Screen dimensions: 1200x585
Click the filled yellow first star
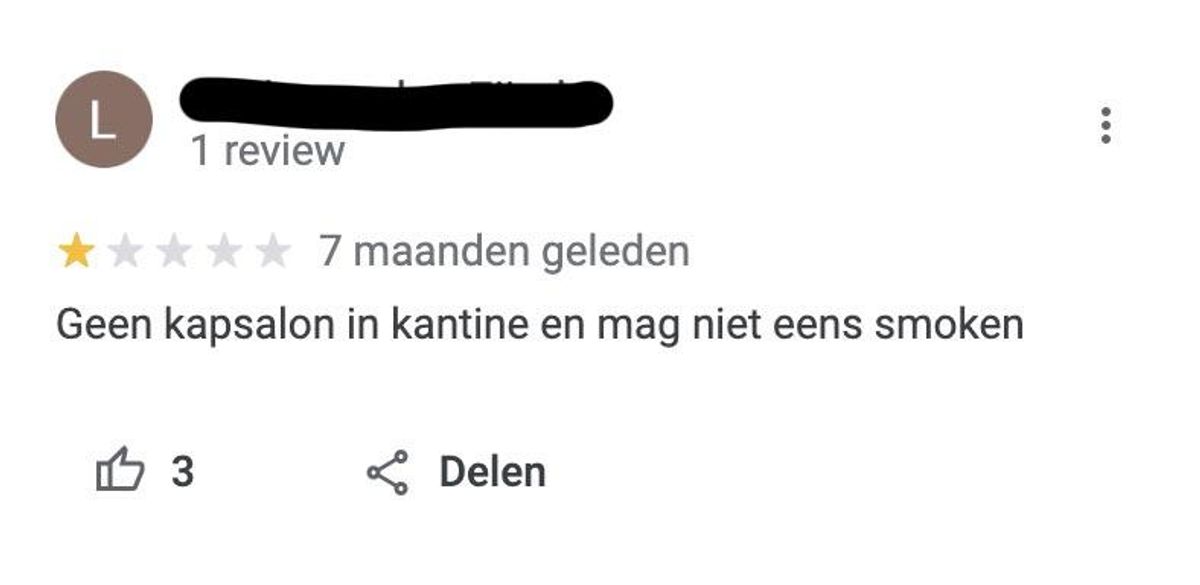[x=76, y=252]
